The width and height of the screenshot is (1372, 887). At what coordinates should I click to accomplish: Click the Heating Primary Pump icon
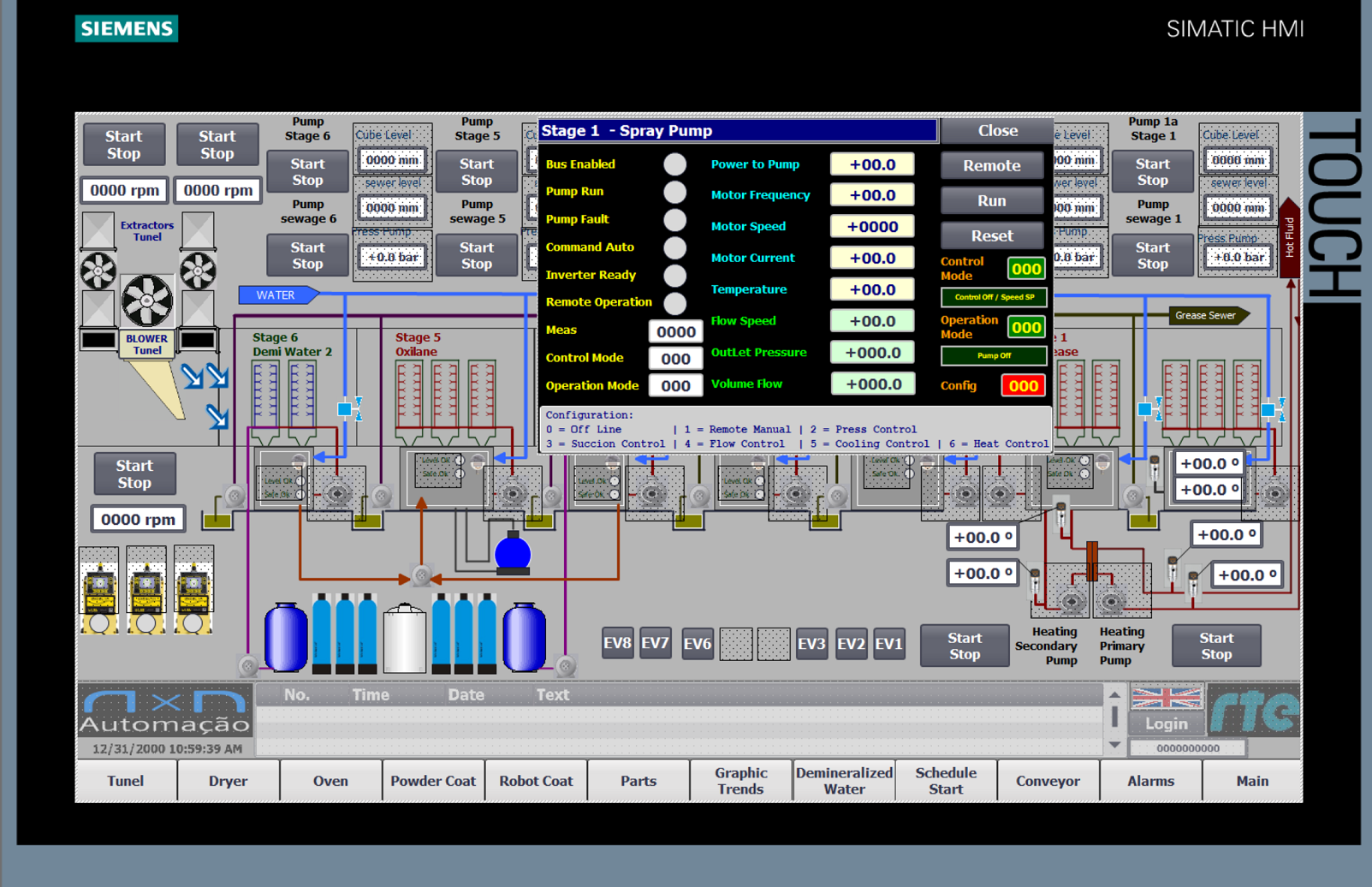pos(1112,601)
